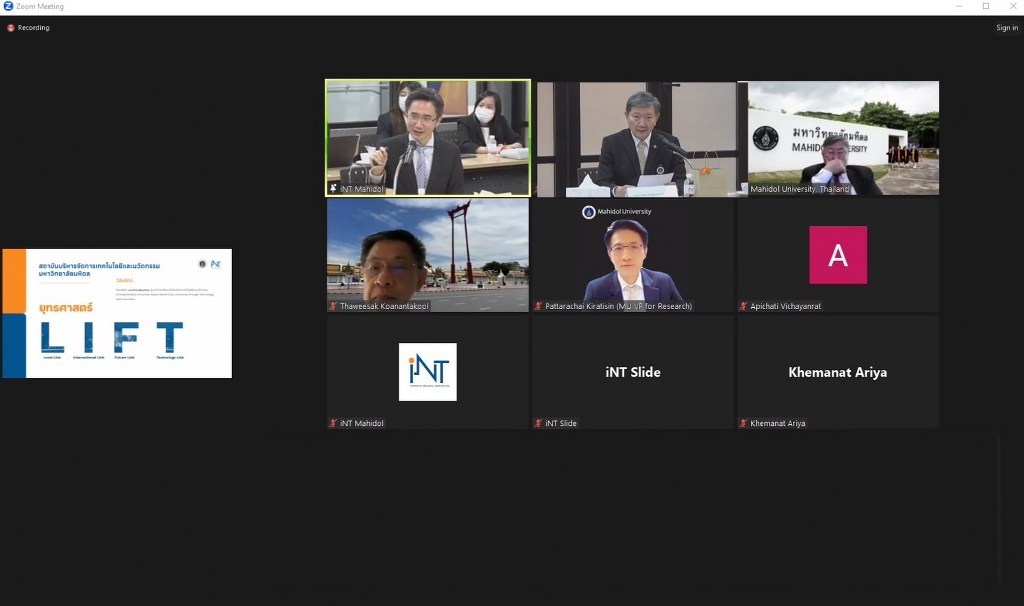Image resolution: width=1024 pixels, height=606 pixels.
Task: Select the green-highlighted active speaker video
Action: pyautogui.click(x=428, y=138)
